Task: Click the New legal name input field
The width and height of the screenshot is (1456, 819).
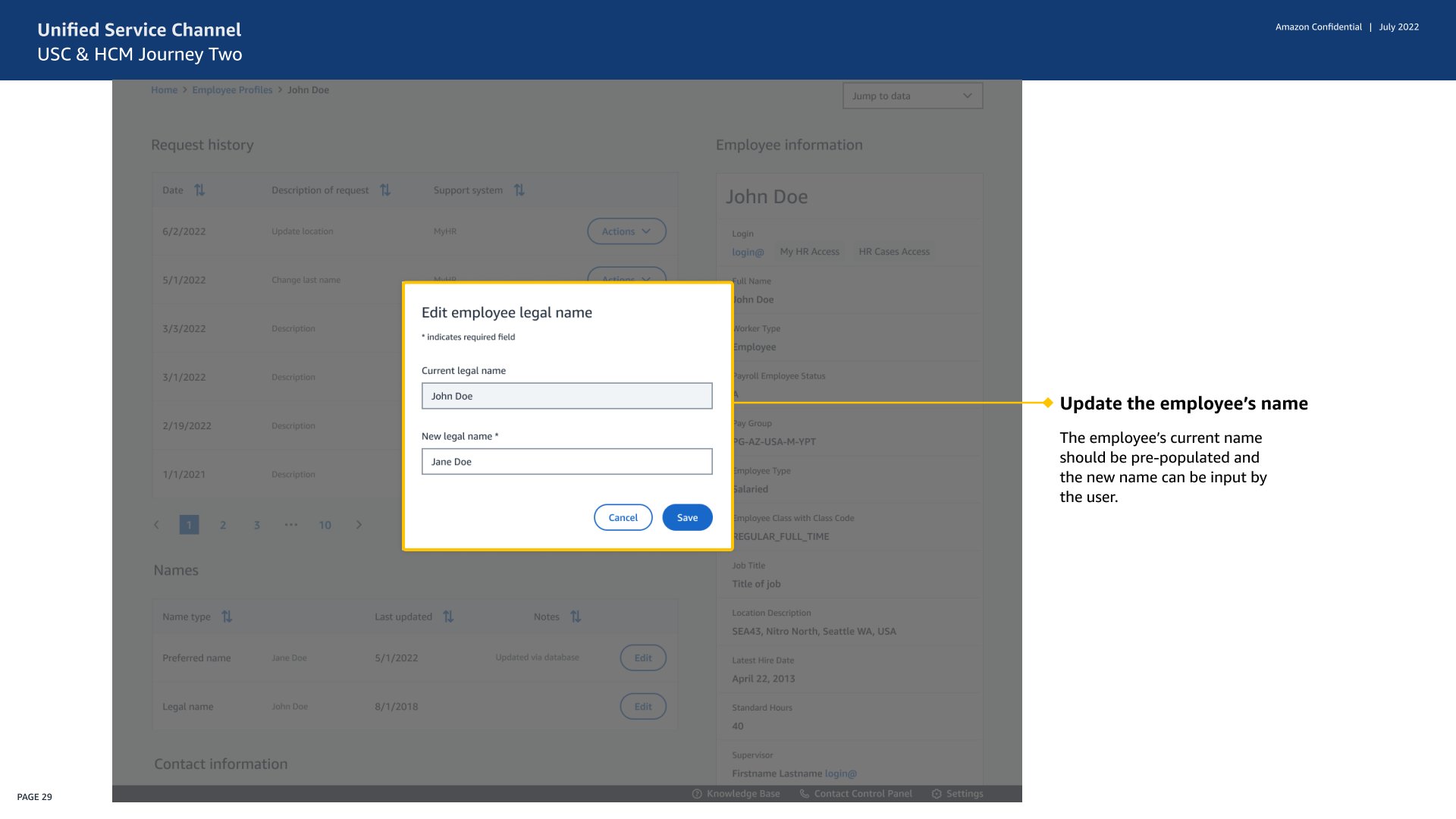Action: 566,461
